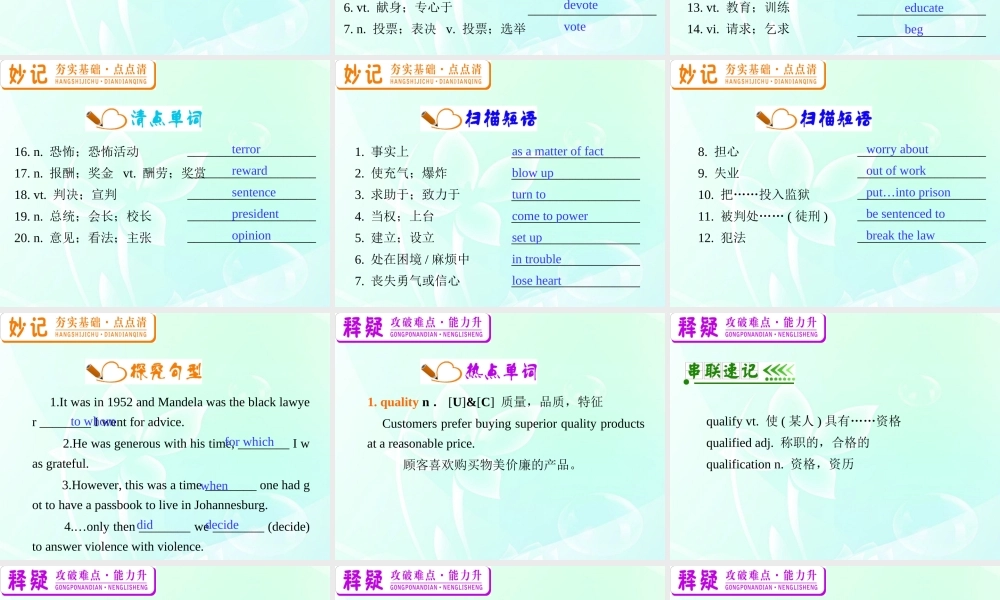Select the 探究句型 heading text
Image resolution: width=1000 pixels, height=600 pixels.
[166, 372]
